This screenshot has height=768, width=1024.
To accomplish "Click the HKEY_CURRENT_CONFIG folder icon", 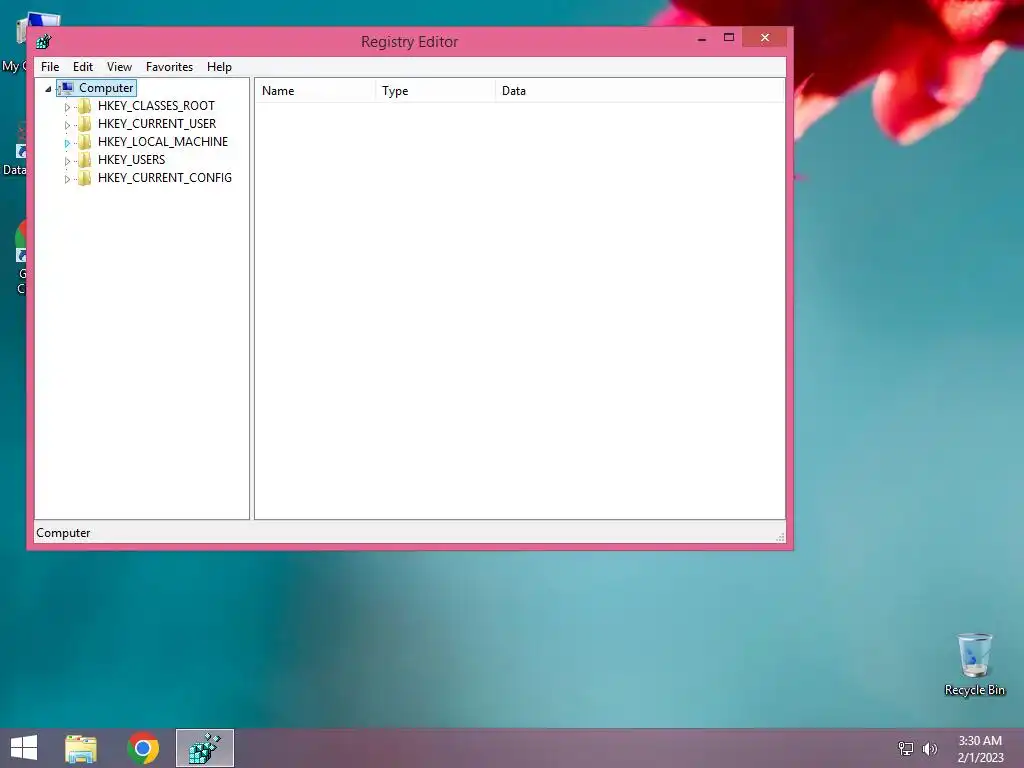I will (84, 178).
